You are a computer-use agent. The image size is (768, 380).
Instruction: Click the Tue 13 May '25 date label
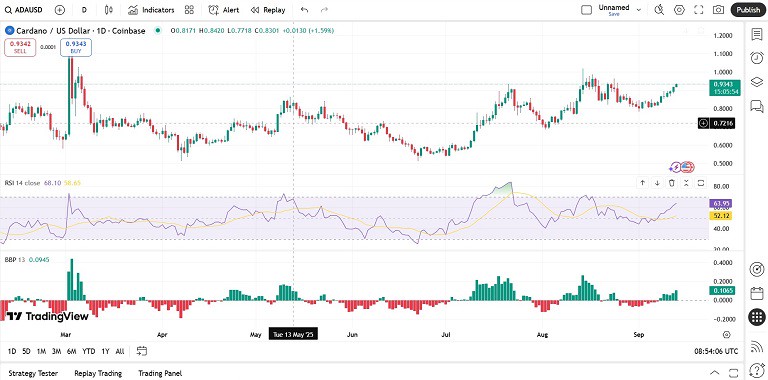[293, 334]
